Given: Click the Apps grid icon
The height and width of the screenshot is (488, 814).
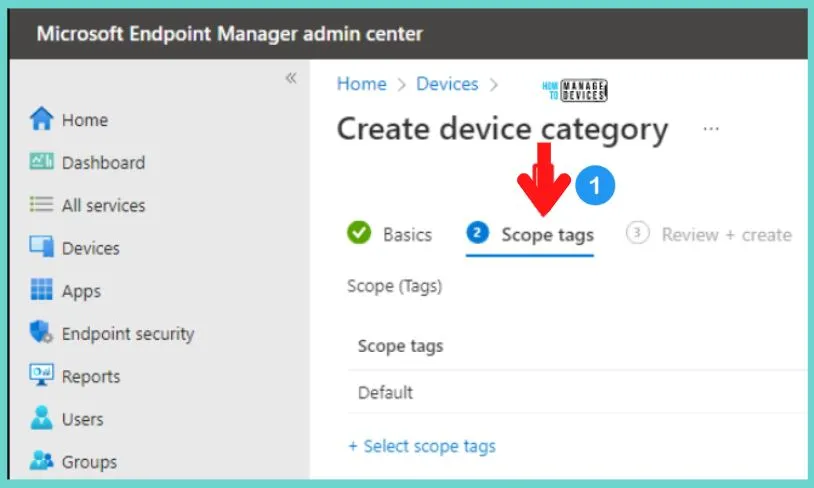Looking at the screenshot, I should (42, 289).
